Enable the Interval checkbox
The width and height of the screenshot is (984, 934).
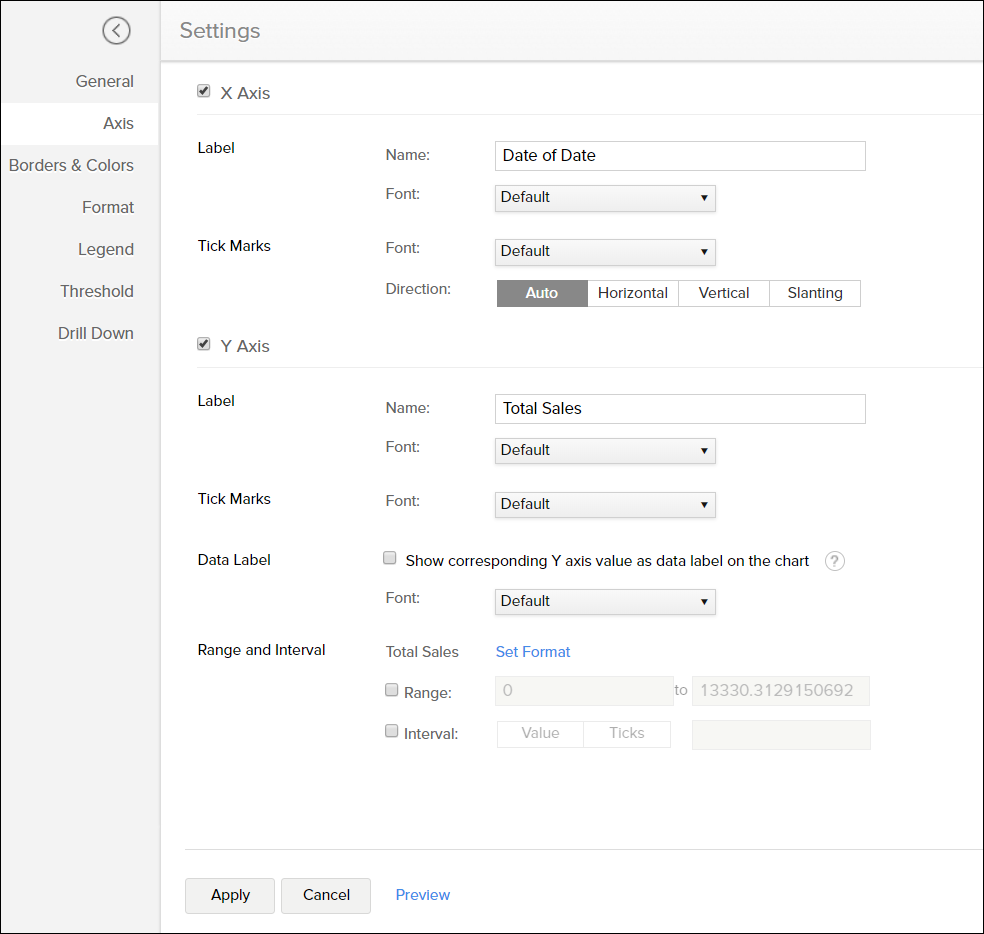(391, 730)
